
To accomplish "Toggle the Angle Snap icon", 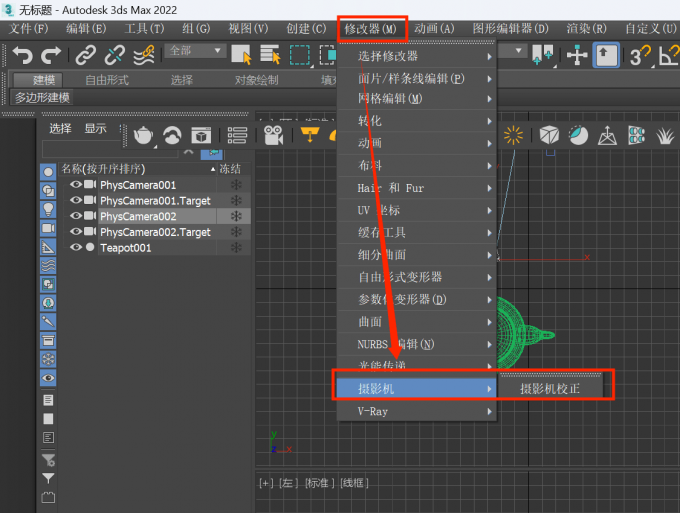I will pos(668,56).
